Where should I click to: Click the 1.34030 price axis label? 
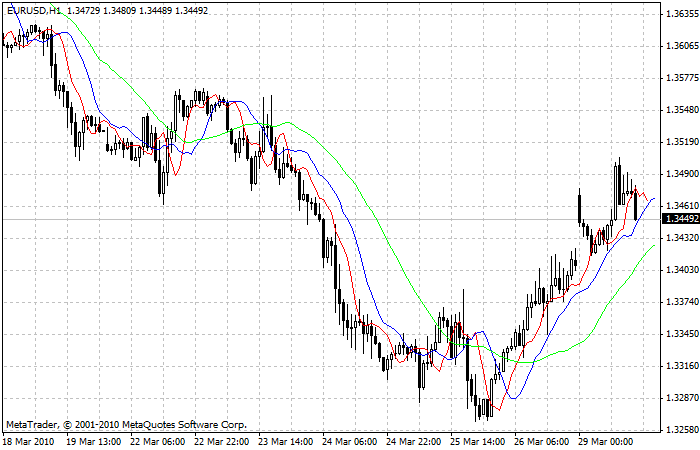click(681, 270)
